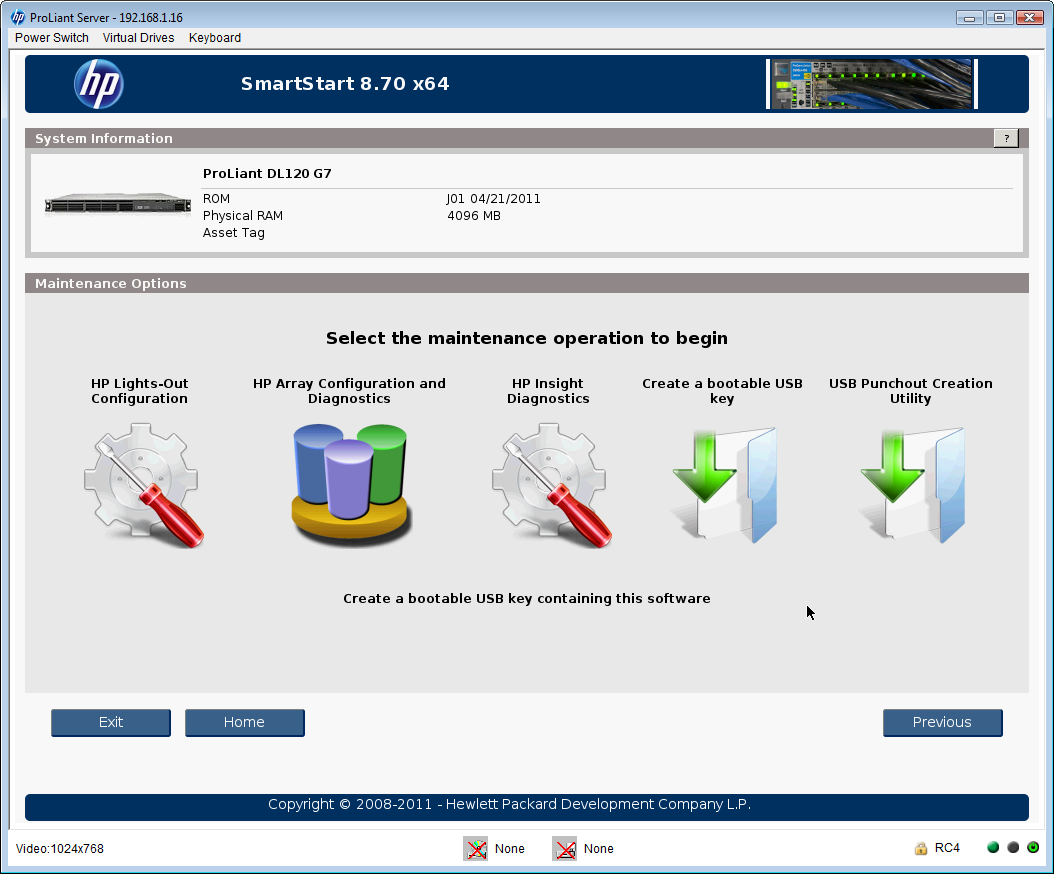Screen dimensions: 1054x874
Task: Click the dark gray status indicator
Action: tap(1013, 847)
